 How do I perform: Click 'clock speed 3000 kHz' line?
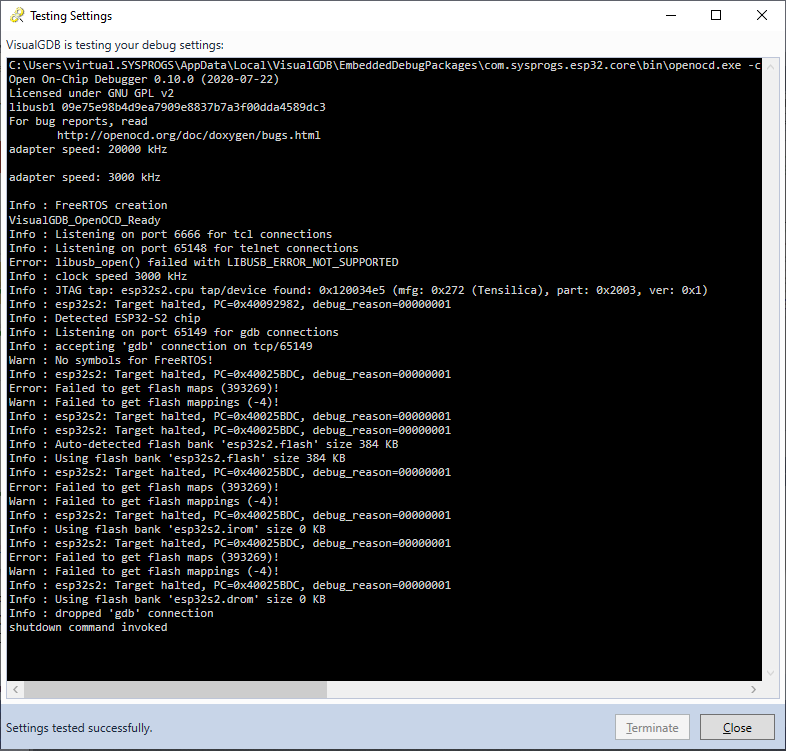coord(98,276)
